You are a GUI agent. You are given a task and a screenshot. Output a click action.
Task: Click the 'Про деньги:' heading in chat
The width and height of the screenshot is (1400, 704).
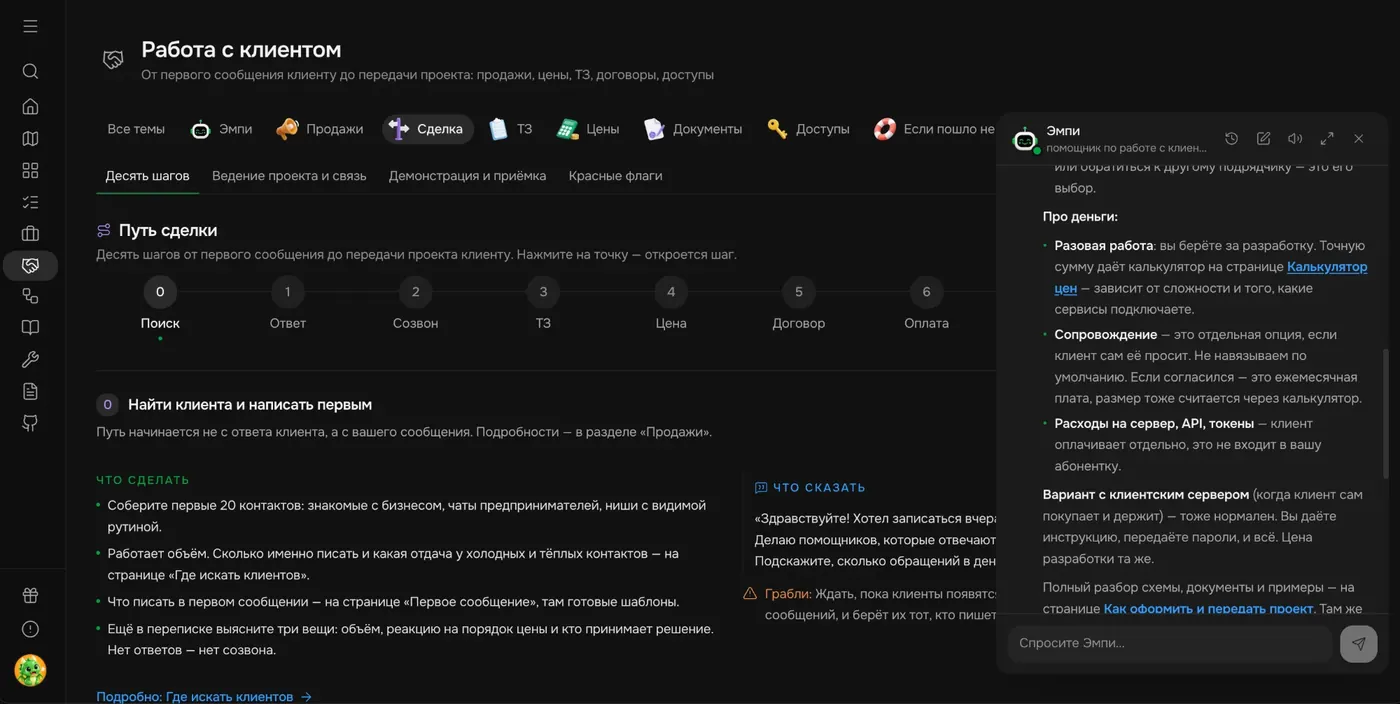pyautogui.click(x=1080, y=217)
